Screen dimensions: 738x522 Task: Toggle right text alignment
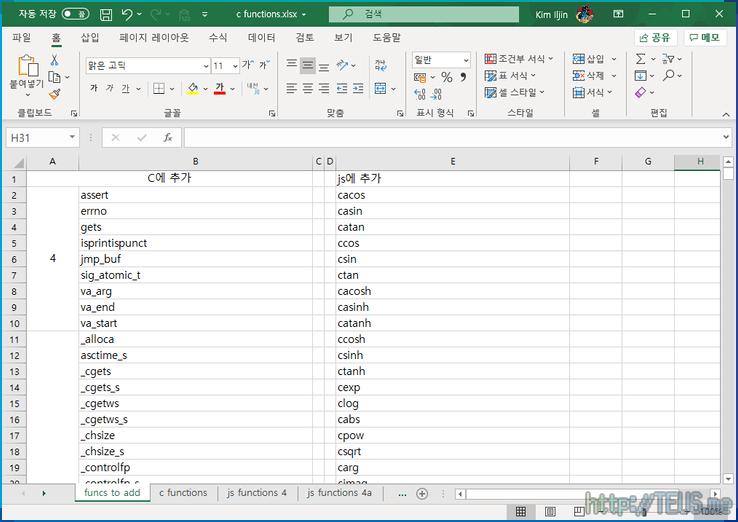[324, 88]
